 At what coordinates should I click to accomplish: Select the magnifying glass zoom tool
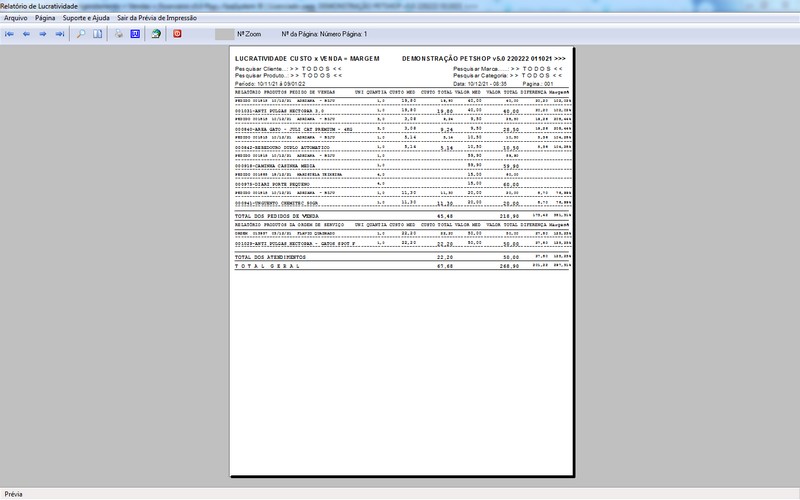pos(81,34)
